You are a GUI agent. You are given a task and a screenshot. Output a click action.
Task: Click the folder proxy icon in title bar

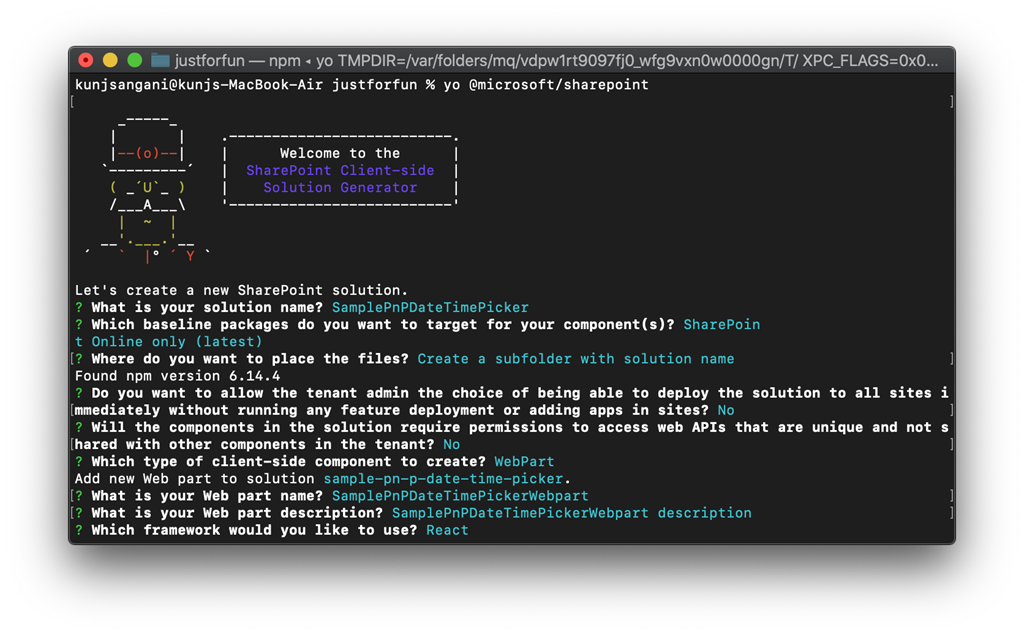(160, 60)
